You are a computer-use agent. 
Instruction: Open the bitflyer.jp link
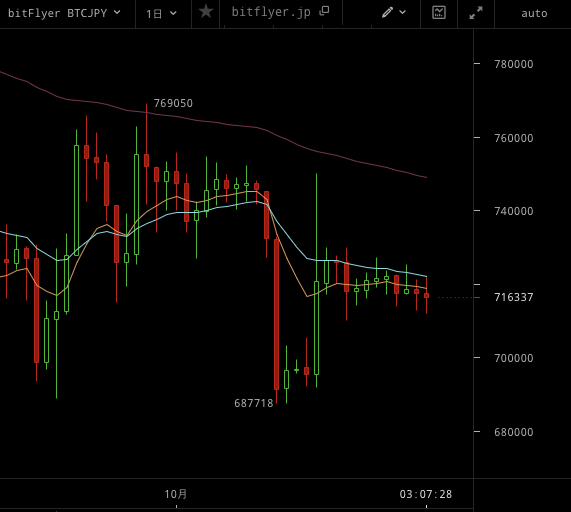(x=271, y=12)
